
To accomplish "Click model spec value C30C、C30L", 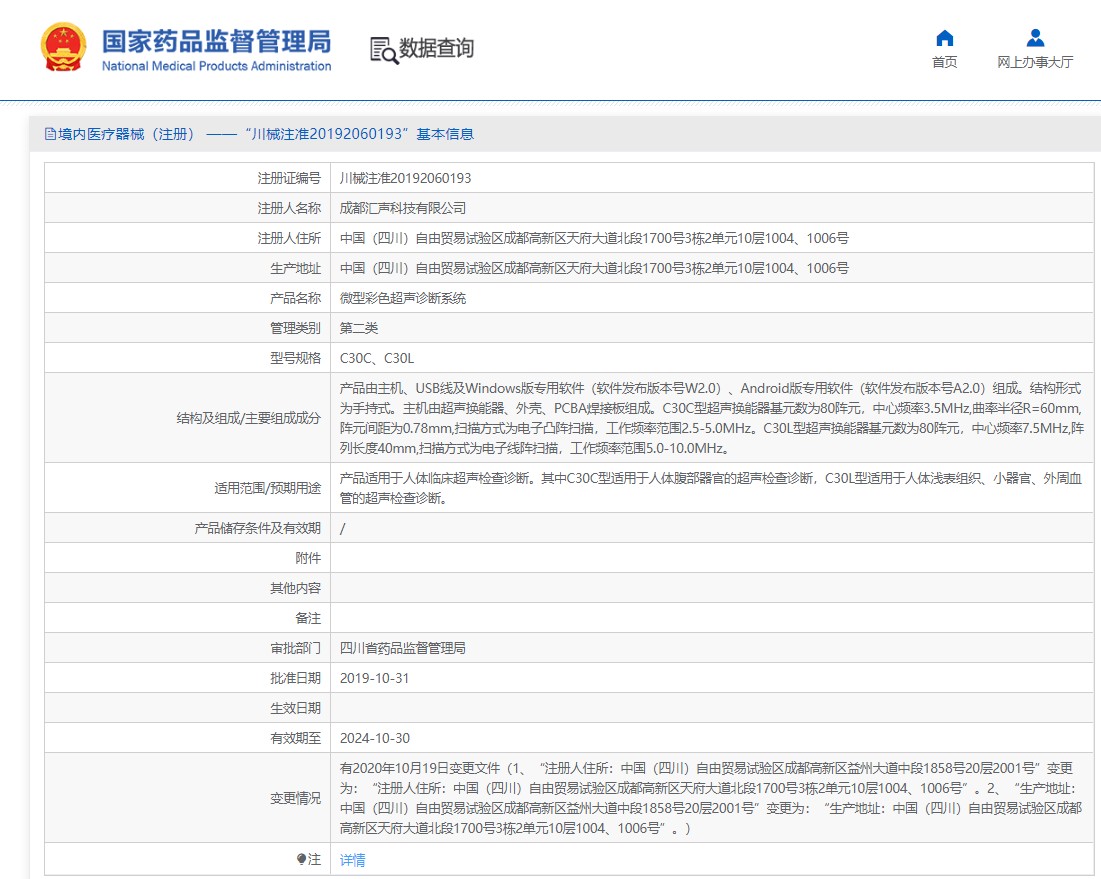I will 377,358.
